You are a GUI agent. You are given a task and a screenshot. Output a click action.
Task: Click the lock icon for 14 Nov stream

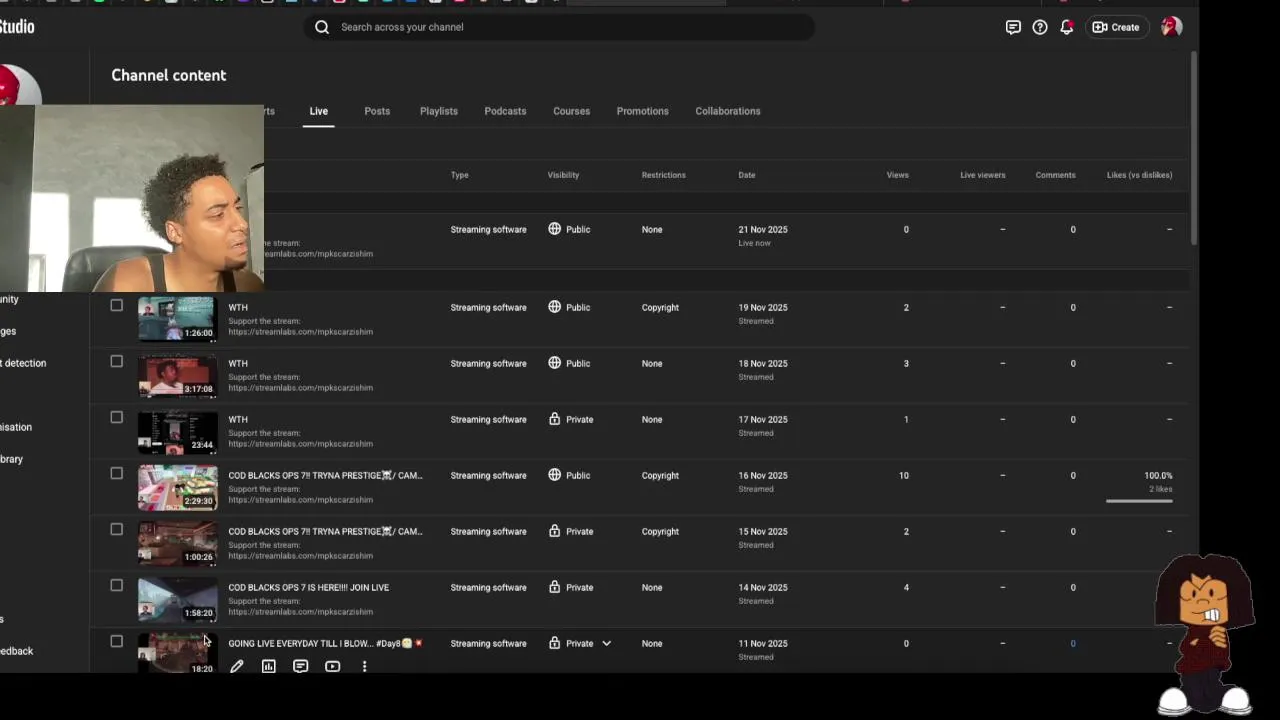pyautogui.click(x=554, y=587)
